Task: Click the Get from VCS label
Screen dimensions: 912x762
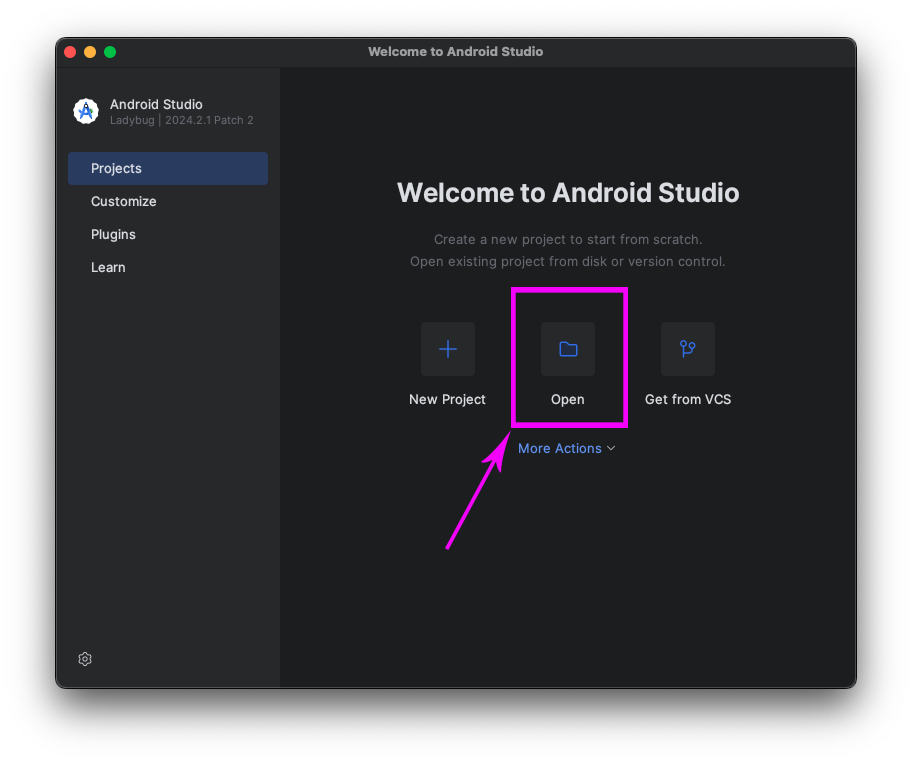Action: [x=687, y=400]
